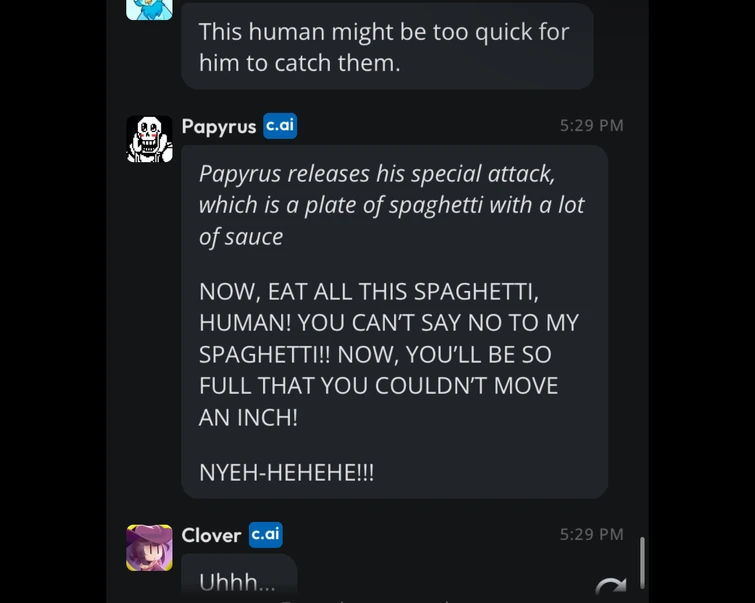Click the blue bird avatar at top
The height and width of the screenshot is (603, 755).
click(x=149, y=9)
